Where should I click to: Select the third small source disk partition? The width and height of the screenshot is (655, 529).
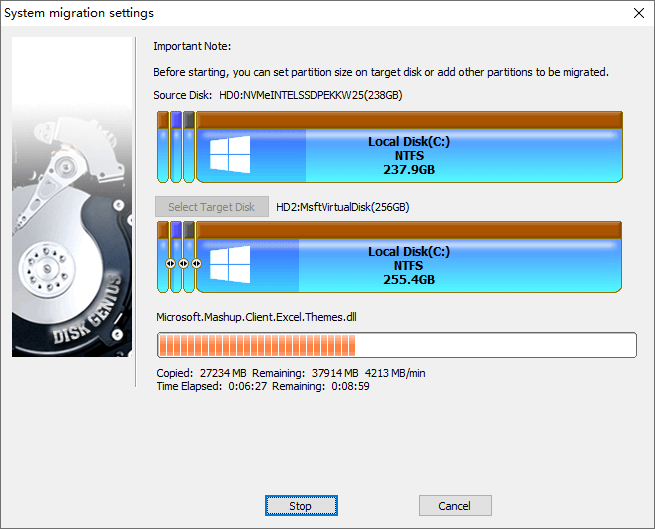pos(189,147)
